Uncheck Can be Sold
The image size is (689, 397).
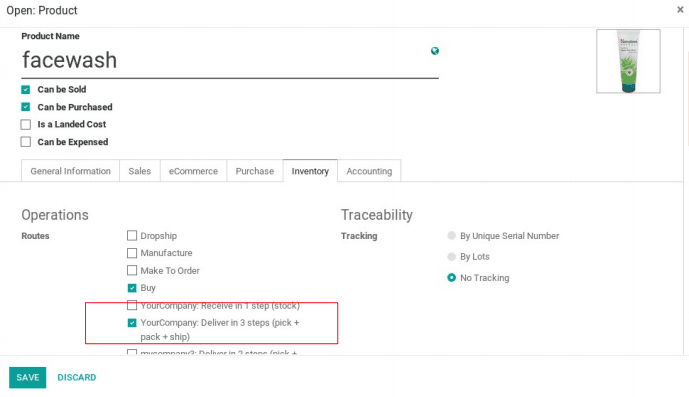[x=25, y=90]
